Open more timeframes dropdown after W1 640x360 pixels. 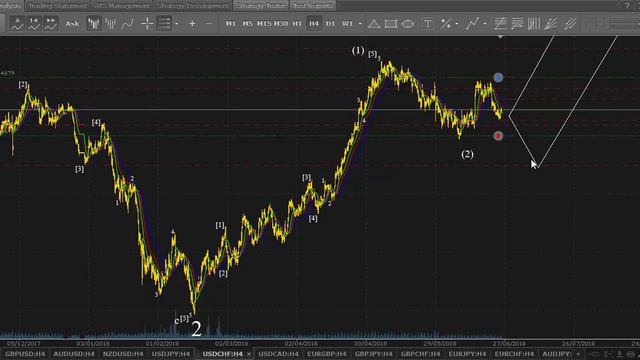click(x=360, y=24)
